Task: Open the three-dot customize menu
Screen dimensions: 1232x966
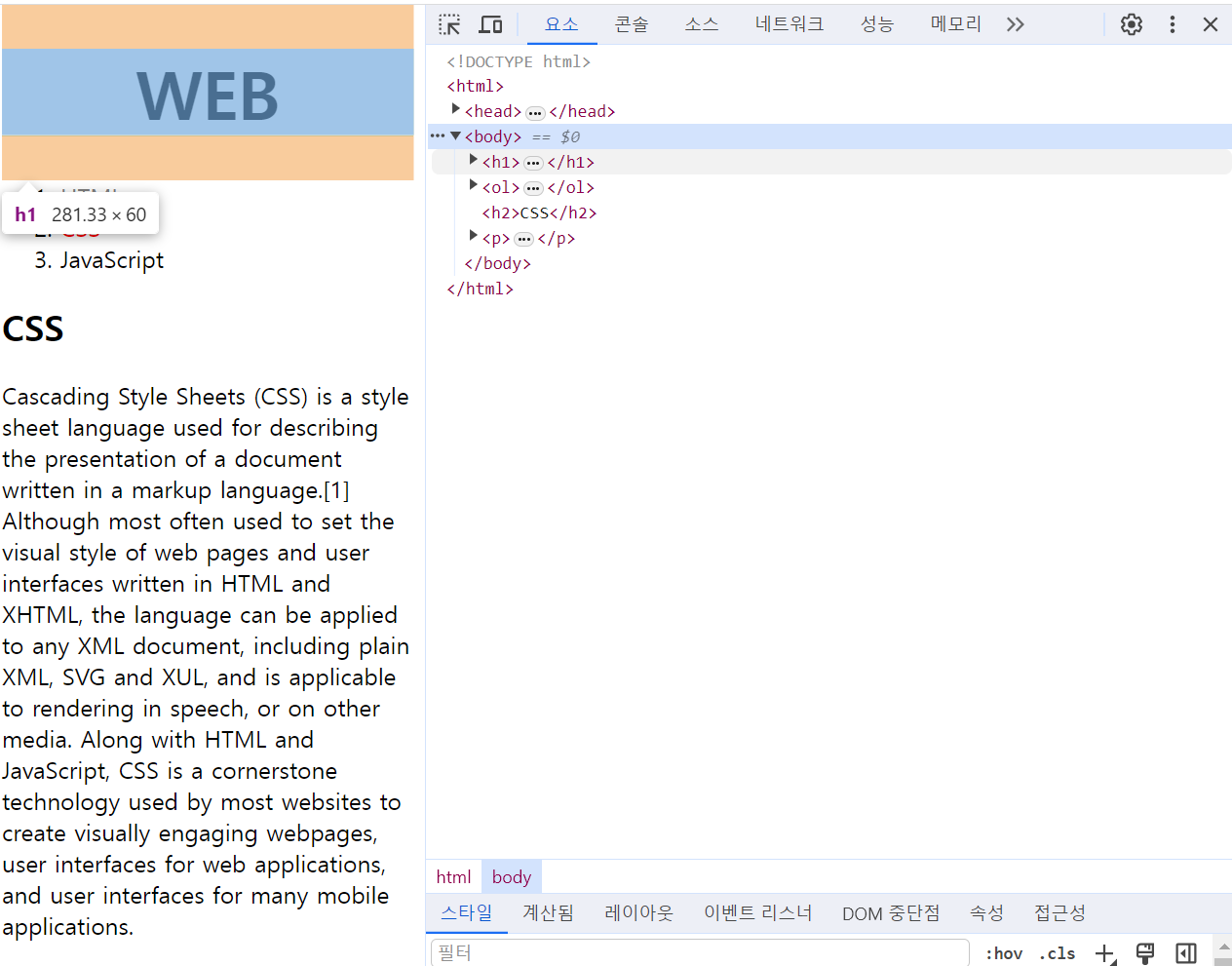Action: click(1172, 23)
